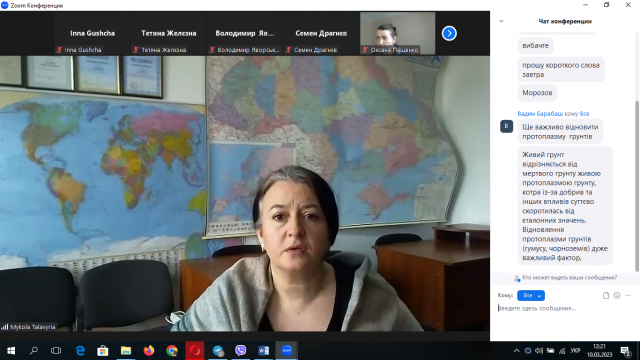Image resolution: width=640 pixels, height=360 pixels.
Task: Click the Zoom taskbar icon
Action: pos(287,351)
